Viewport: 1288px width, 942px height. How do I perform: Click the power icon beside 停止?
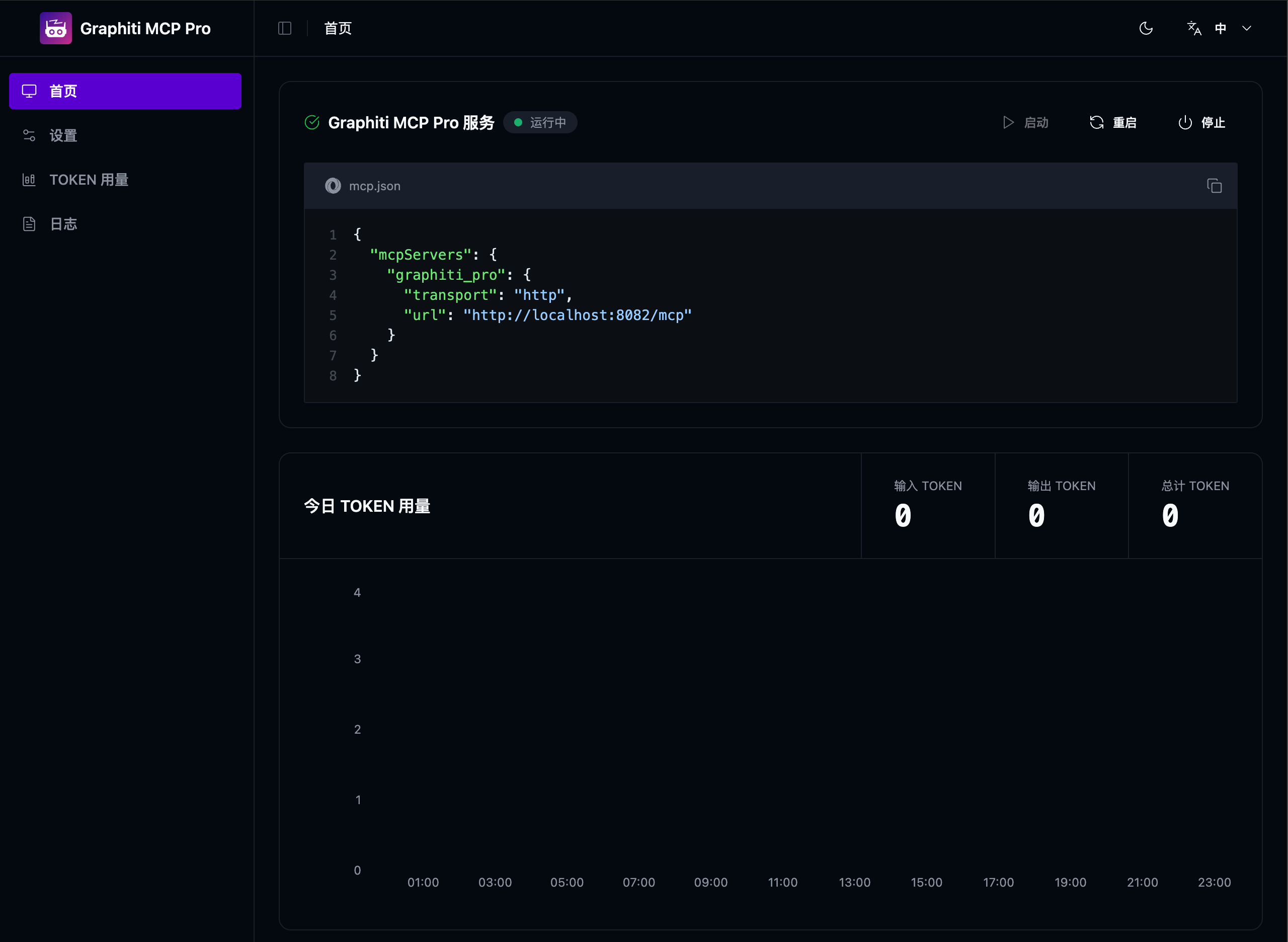point(1185,123)
